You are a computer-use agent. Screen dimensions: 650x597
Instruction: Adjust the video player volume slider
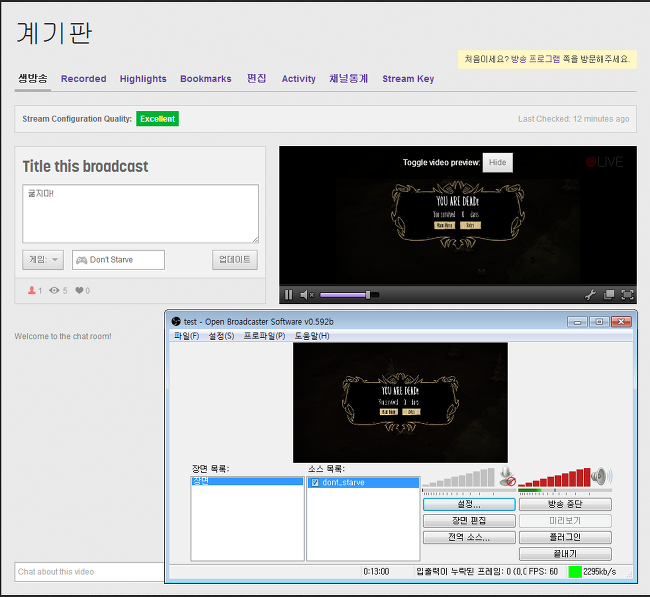345,295
